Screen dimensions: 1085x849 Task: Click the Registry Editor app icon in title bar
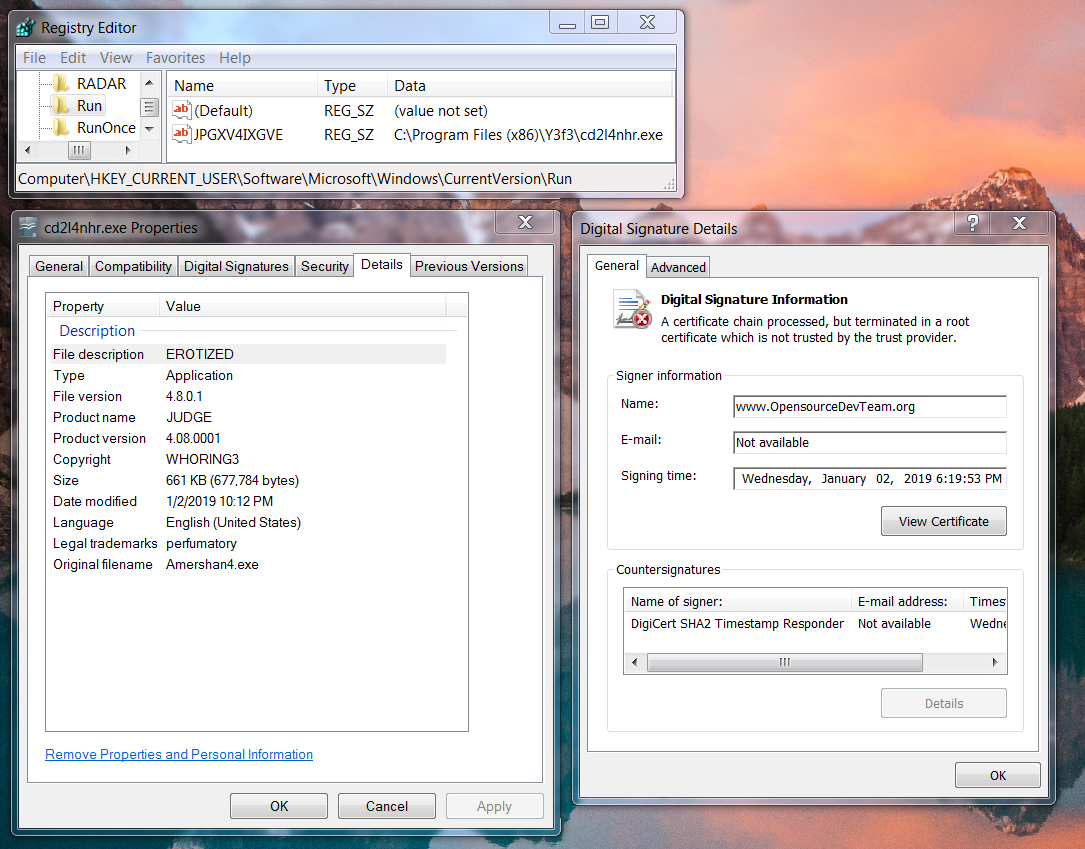point(26,28)
